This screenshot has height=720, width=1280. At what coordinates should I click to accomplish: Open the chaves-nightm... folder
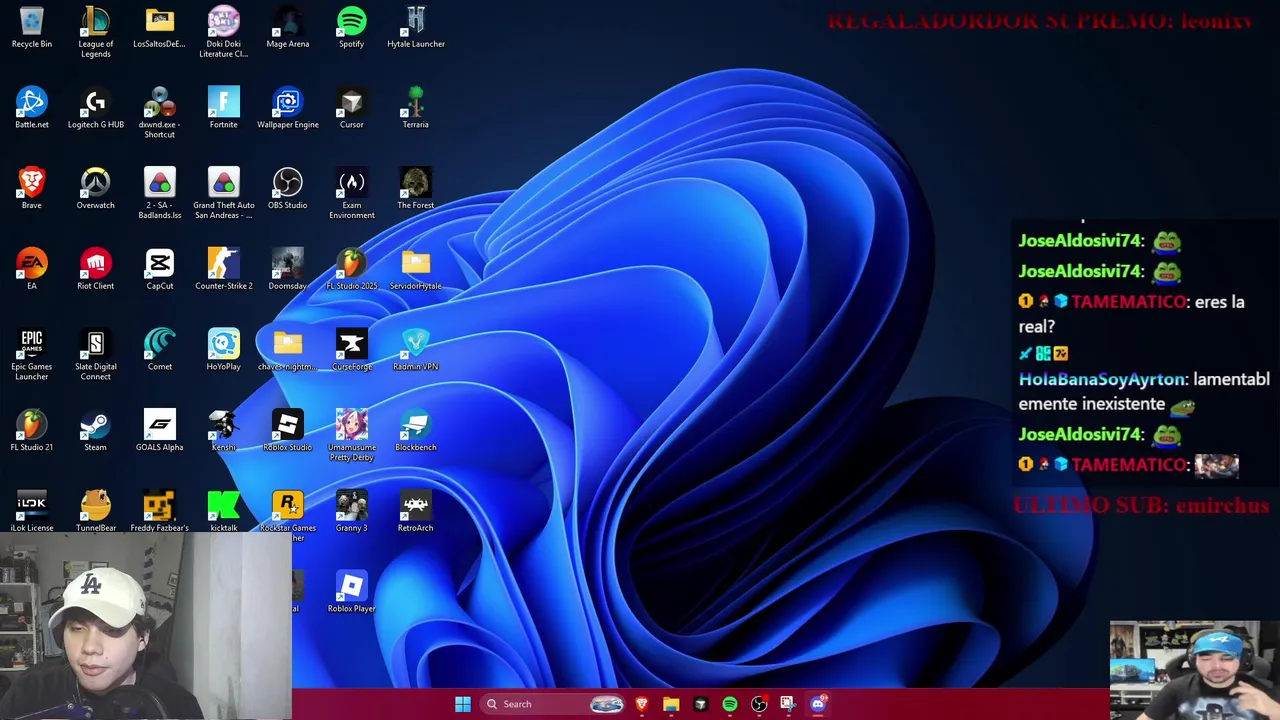tap(288, 350)
